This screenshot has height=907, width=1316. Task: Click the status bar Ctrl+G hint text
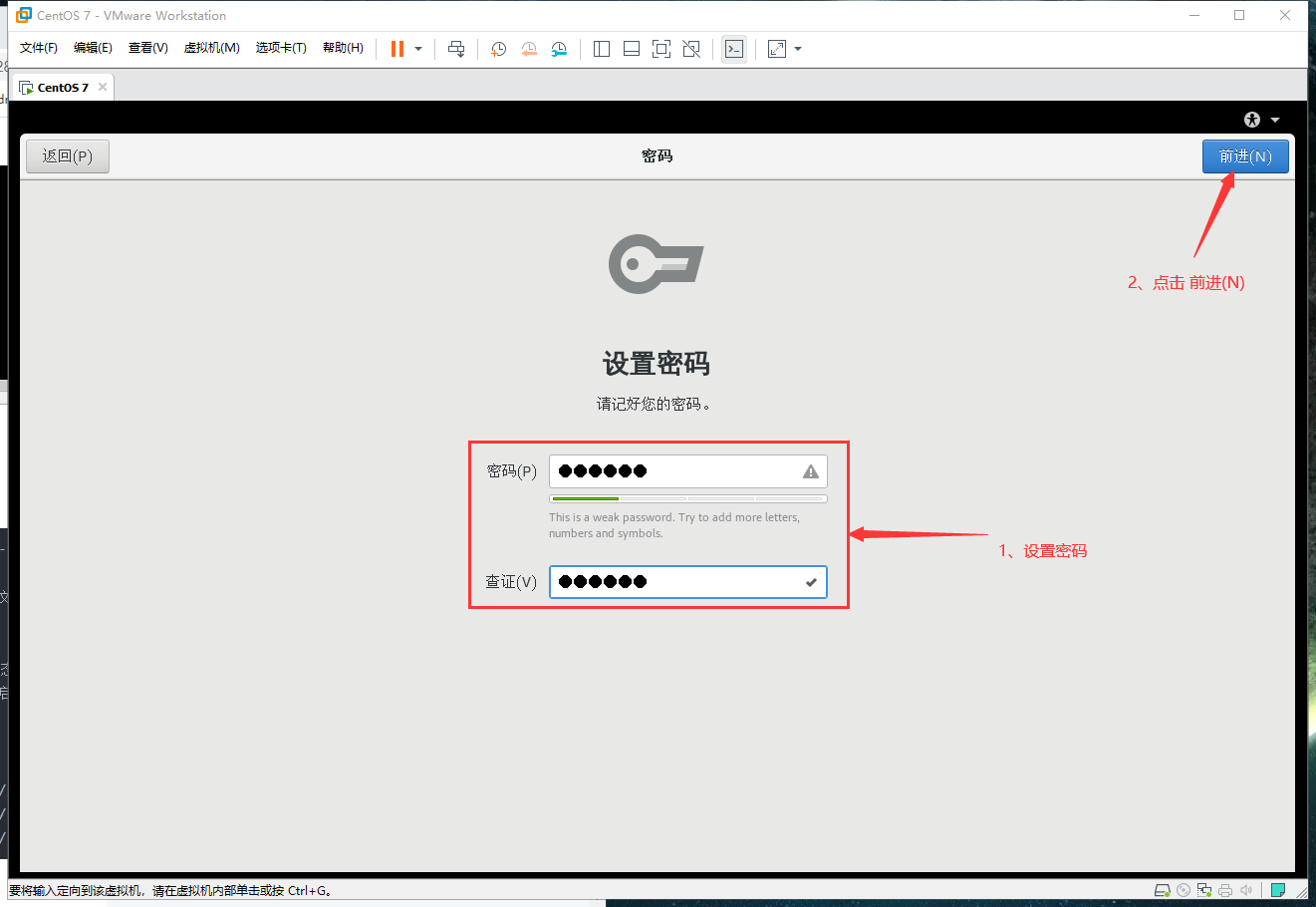click(x=170, y=891)
